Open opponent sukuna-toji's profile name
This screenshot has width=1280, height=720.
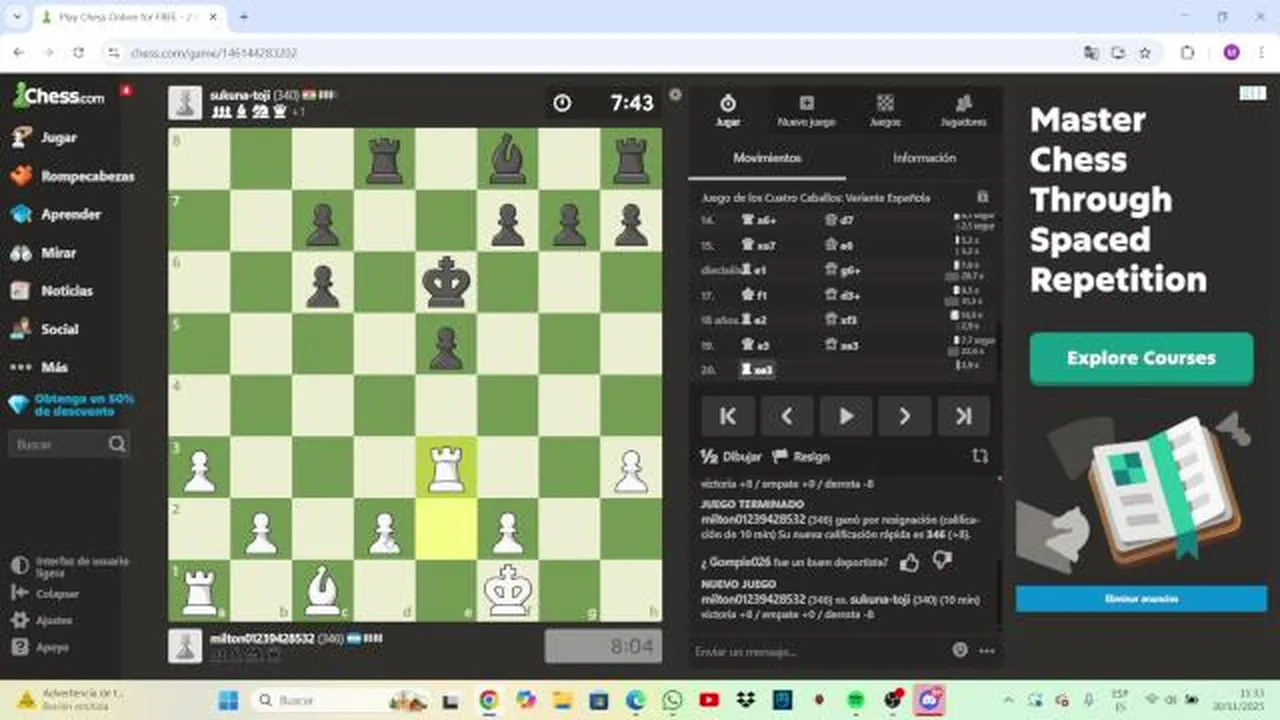pyautogui.click(x=240, y=95)
